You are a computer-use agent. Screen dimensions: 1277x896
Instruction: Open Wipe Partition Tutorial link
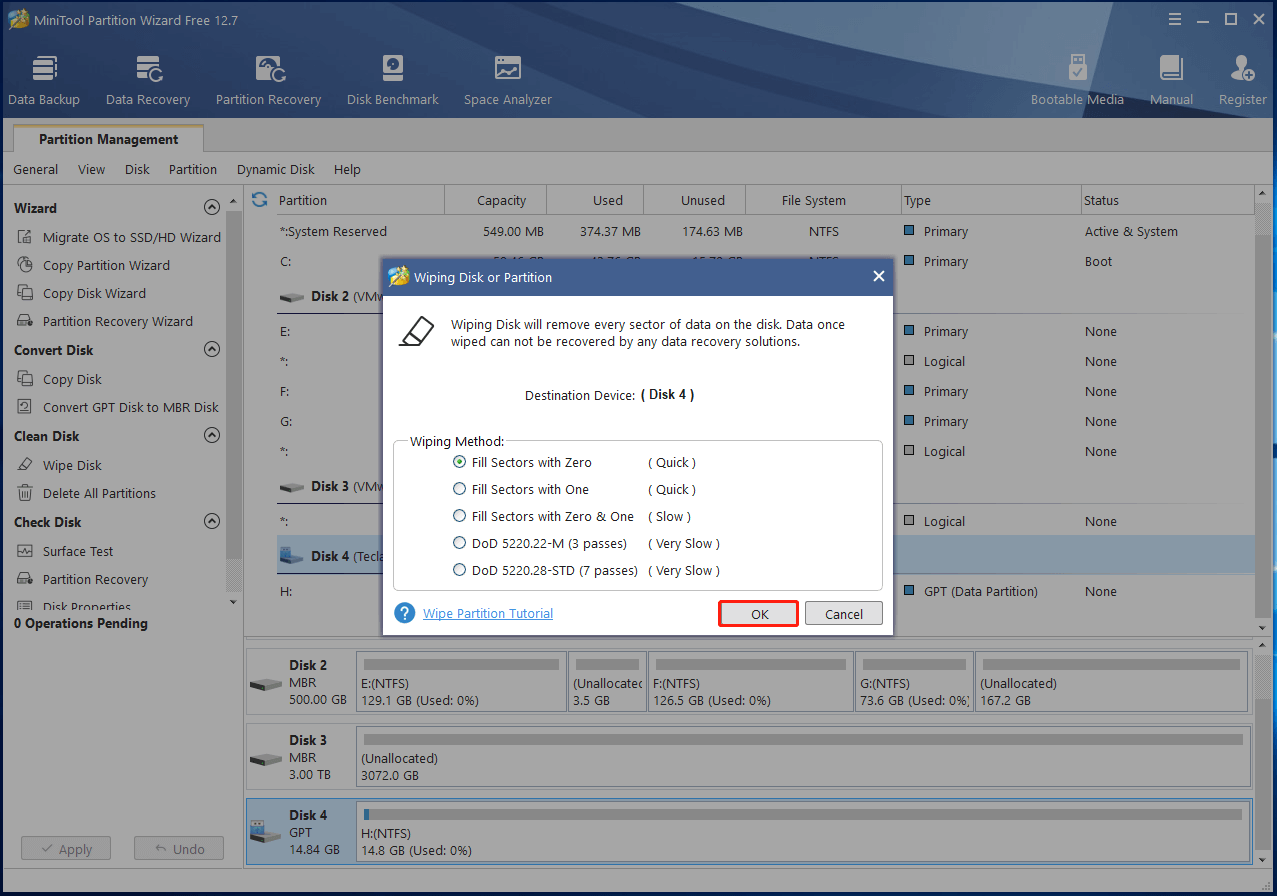pos(488,613)
